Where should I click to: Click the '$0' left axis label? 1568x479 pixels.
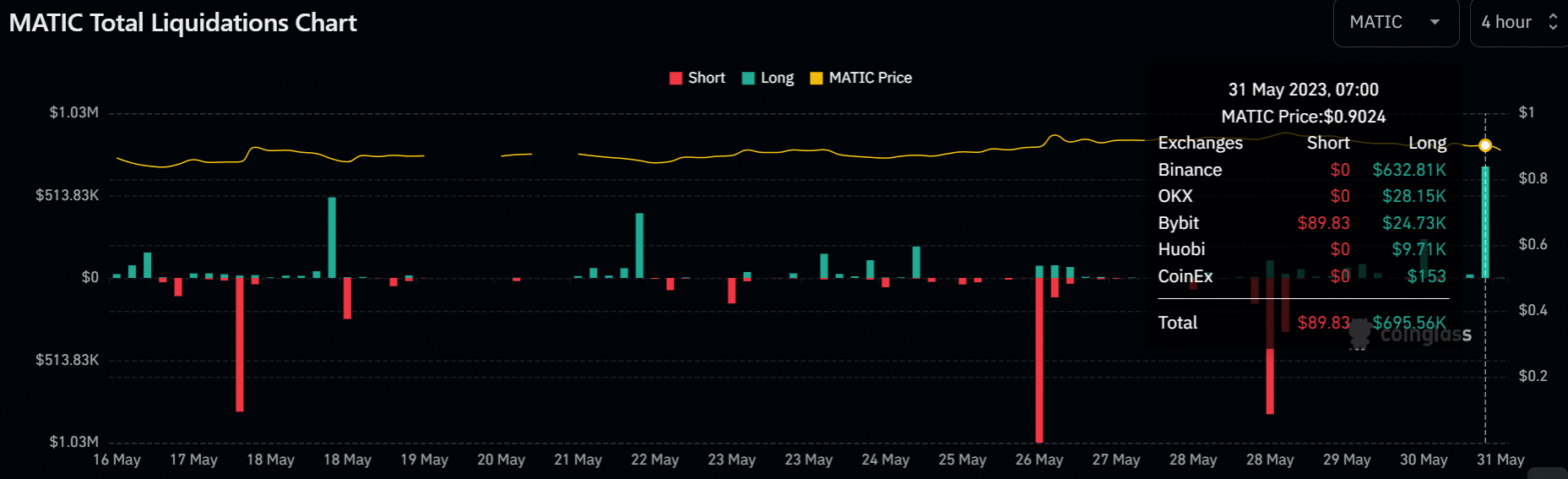[x=90, y=277]
